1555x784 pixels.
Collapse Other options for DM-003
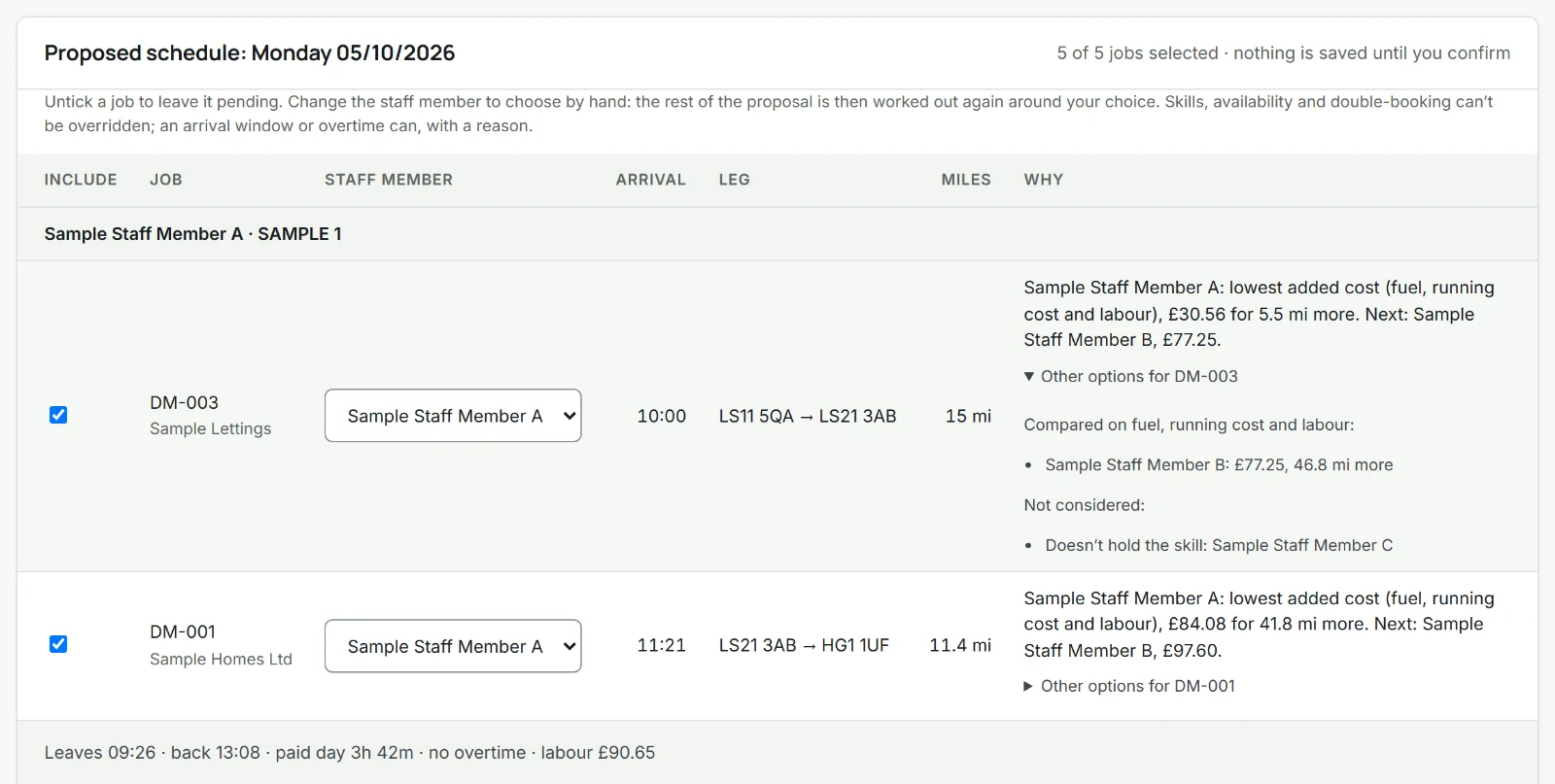point(1130,376)
